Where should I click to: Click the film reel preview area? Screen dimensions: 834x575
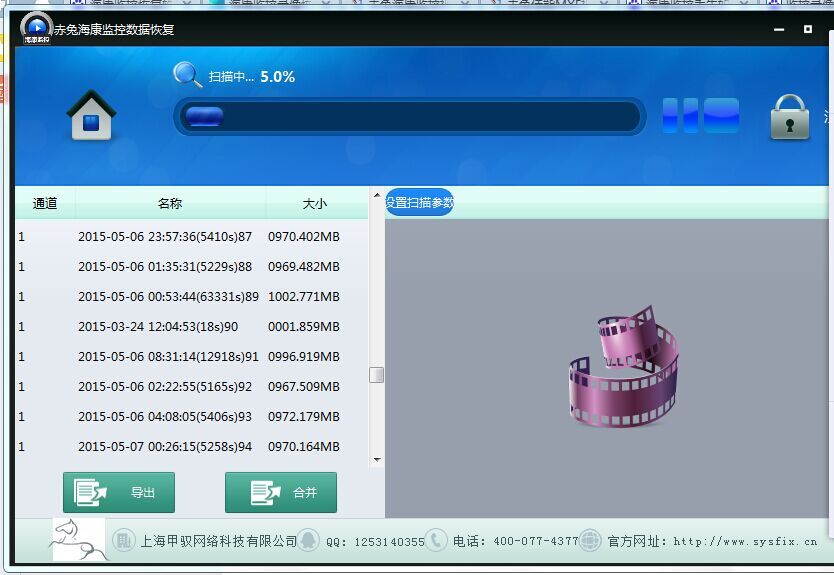[x=624, y=365]
